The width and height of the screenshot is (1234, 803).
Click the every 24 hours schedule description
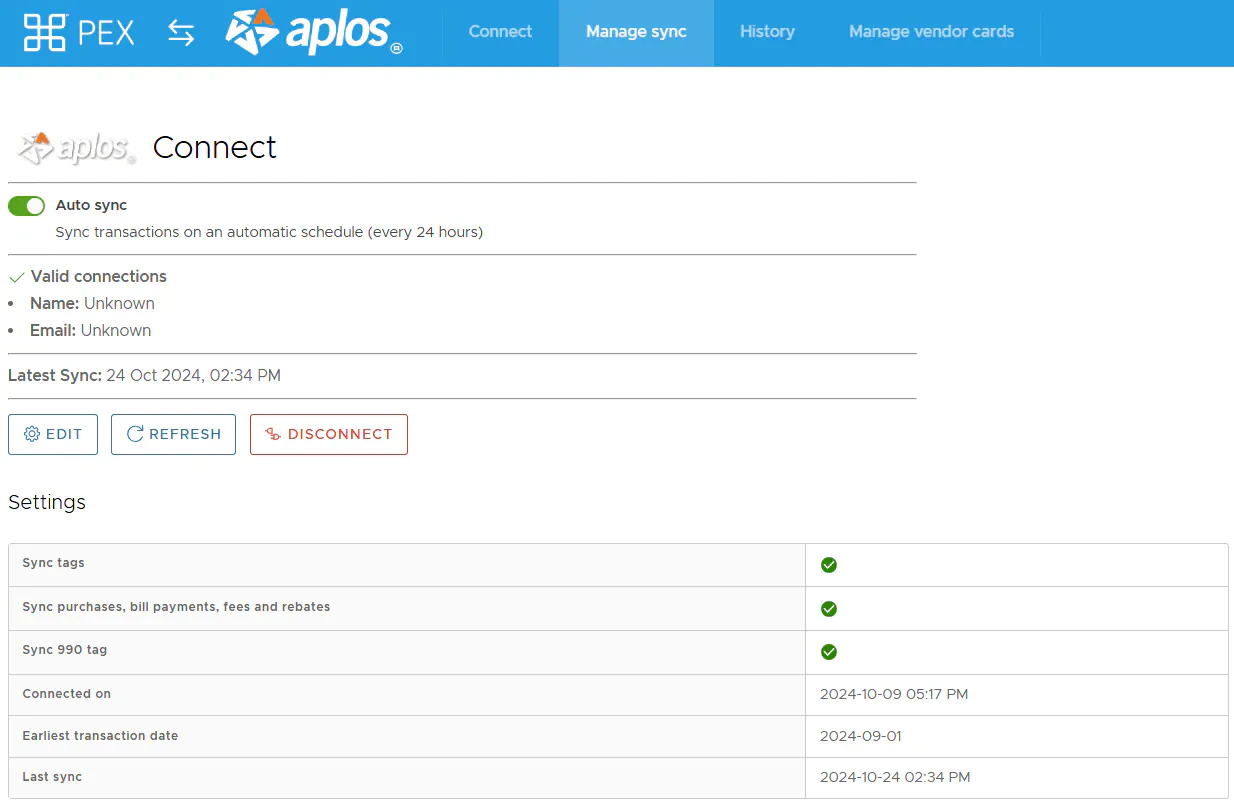pyautogui.click(x=269, y=232)
